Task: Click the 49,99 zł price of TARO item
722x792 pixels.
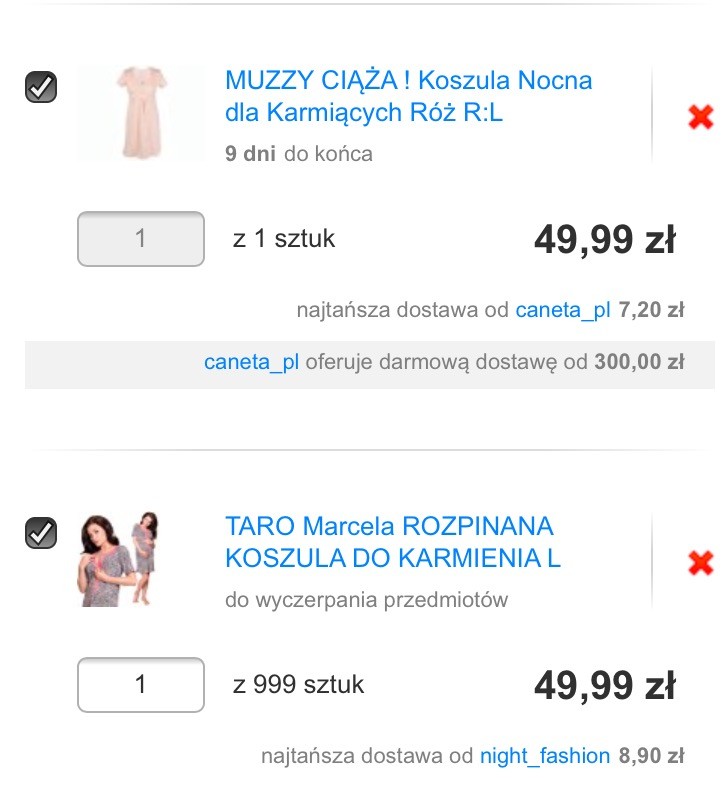Action: 604,686
